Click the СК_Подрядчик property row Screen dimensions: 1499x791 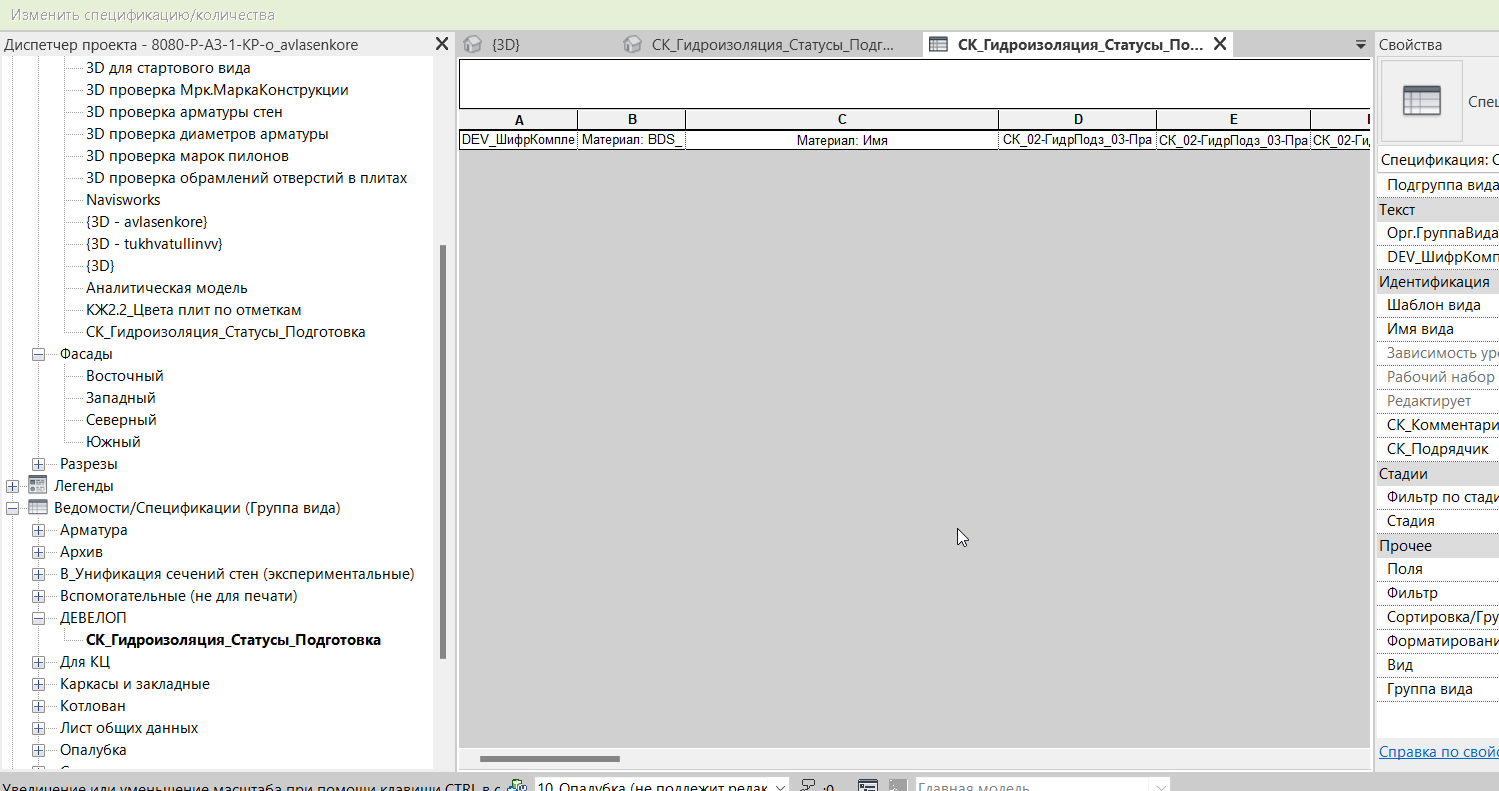[1438, 449]
